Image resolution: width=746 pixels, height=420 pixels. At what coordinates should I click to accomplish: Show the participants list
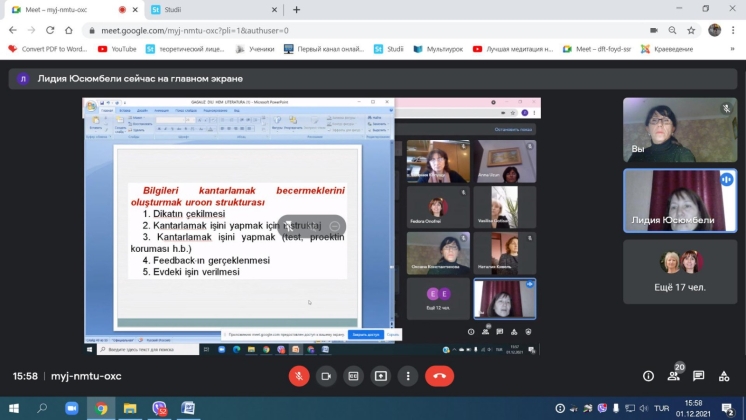(x=675, y=376)
